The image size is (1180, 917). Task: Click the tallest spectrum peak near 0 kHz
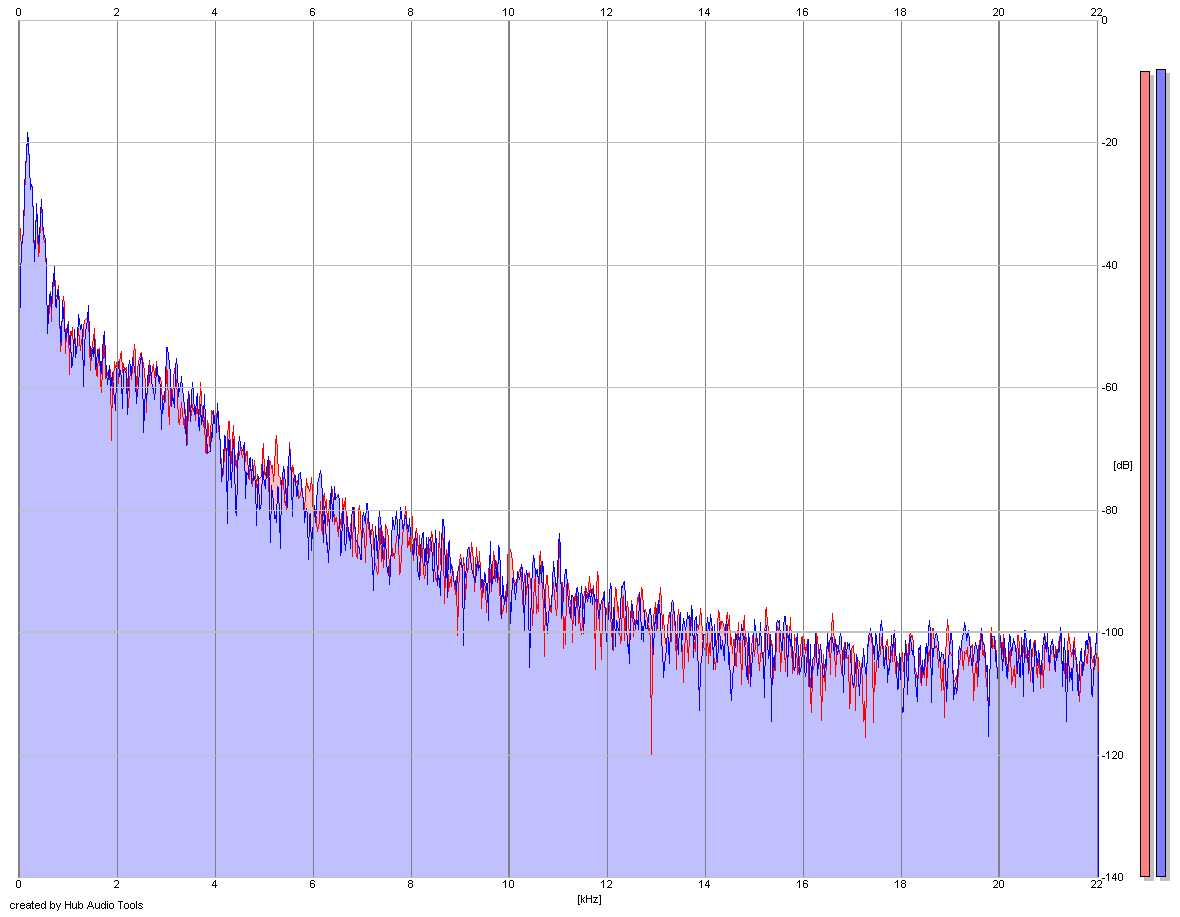pyautogui.click(x=28, y=136)
